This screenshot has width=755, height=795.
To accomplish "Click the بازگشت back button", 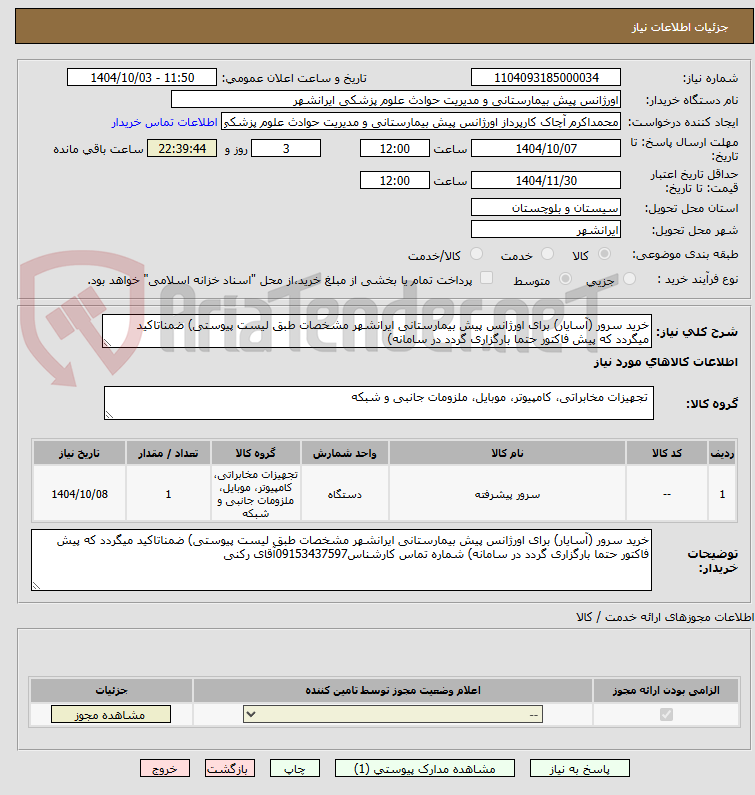I will pos(230,769).
